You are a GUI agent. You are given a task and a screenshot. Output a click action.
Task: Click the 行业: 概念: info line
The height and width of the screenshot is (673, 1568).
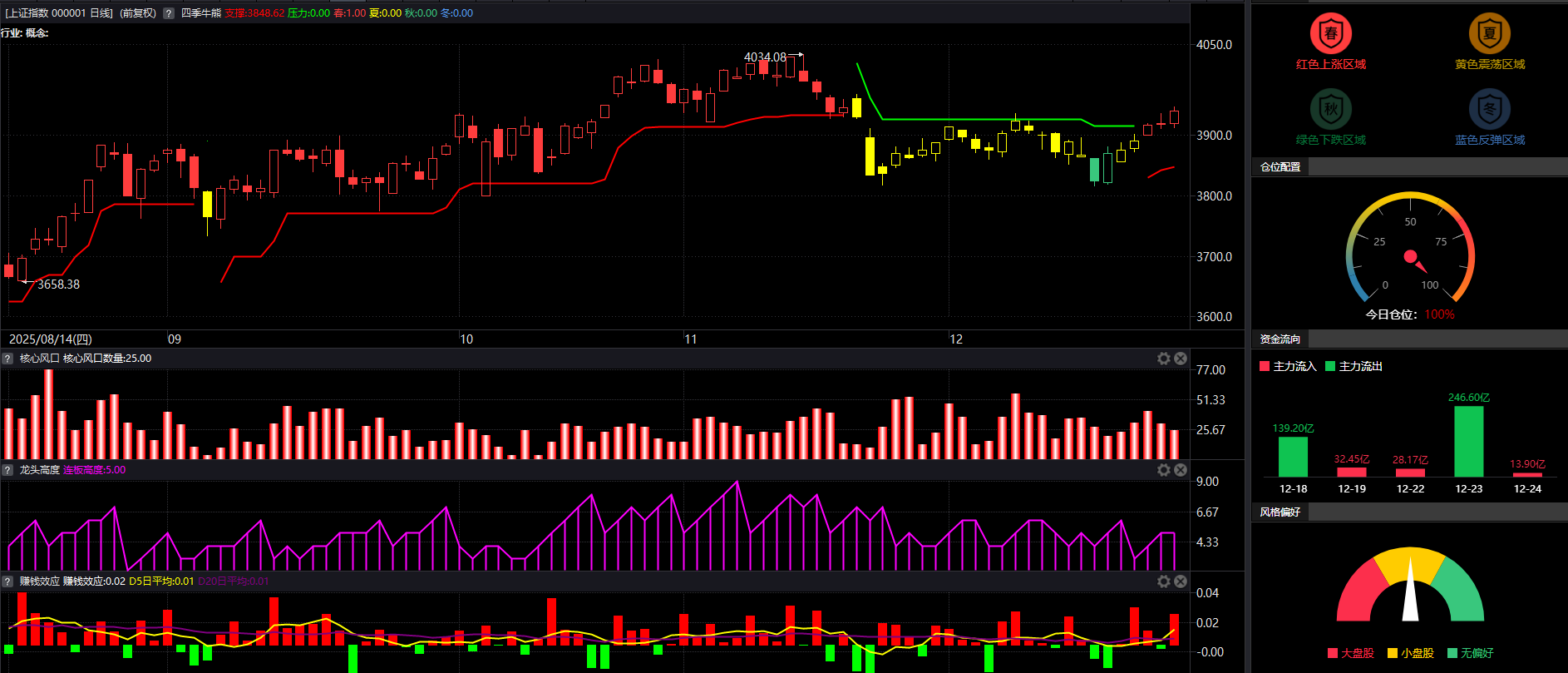point(25,33)
